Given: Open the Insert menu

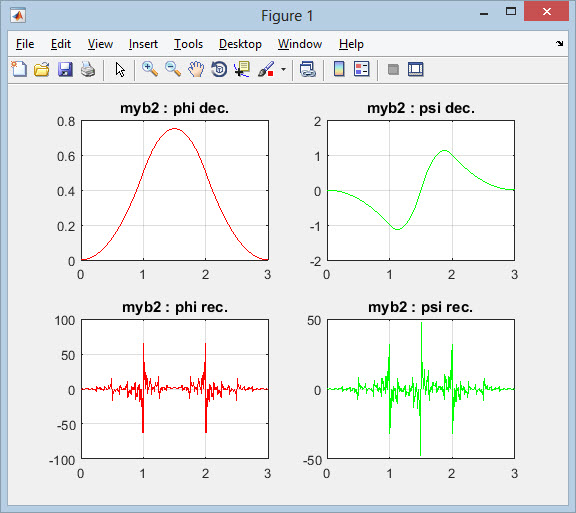Looking at the screenshot, I should [x=143, y=44].
